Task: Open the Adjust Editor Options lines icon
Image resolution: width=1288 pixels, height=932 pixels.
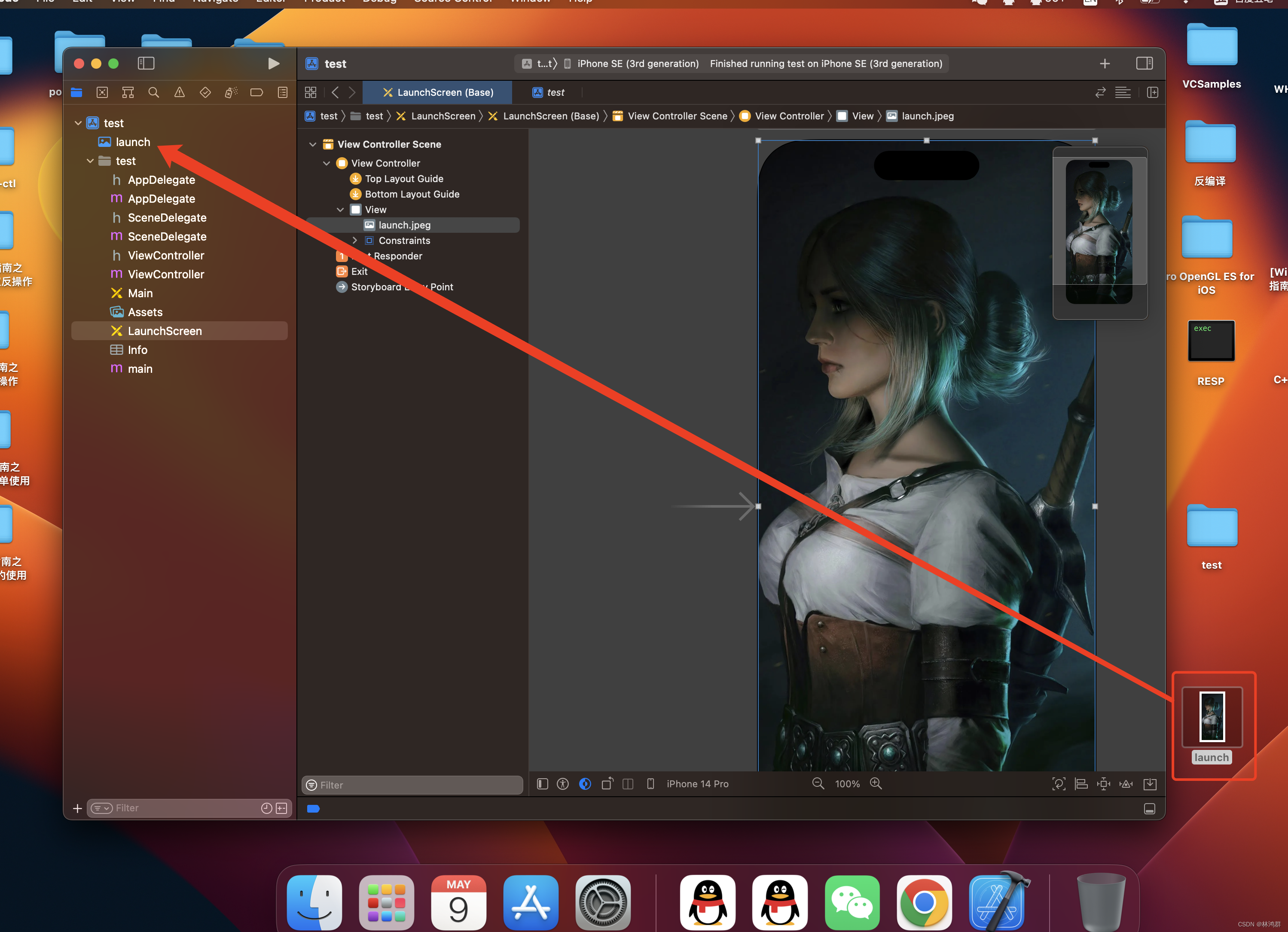Action: 1123,92
